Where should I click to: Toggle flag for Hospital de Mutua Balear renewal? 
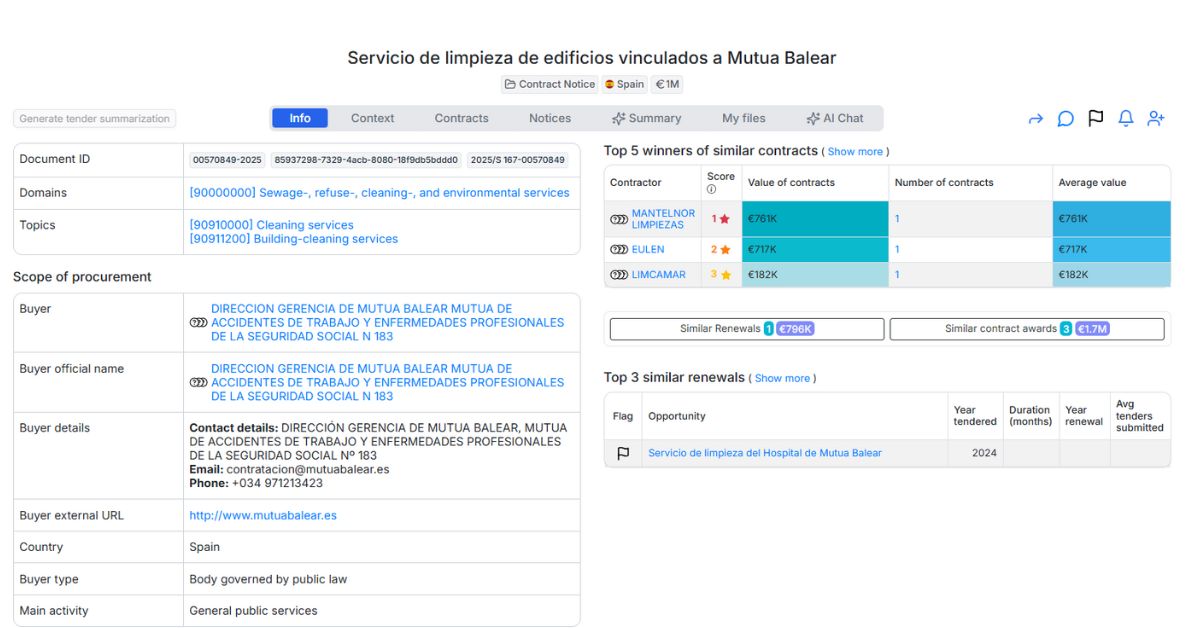pos(623,453)
